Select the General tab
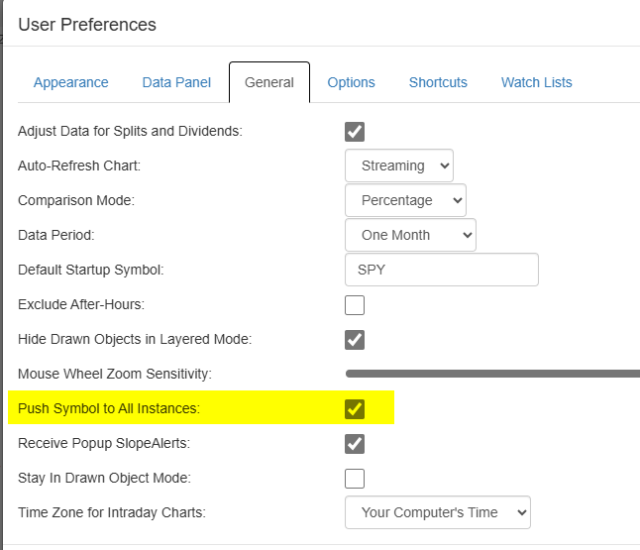Image resolution: width=640 pixels, height=550 pixels. pos(269,82)
